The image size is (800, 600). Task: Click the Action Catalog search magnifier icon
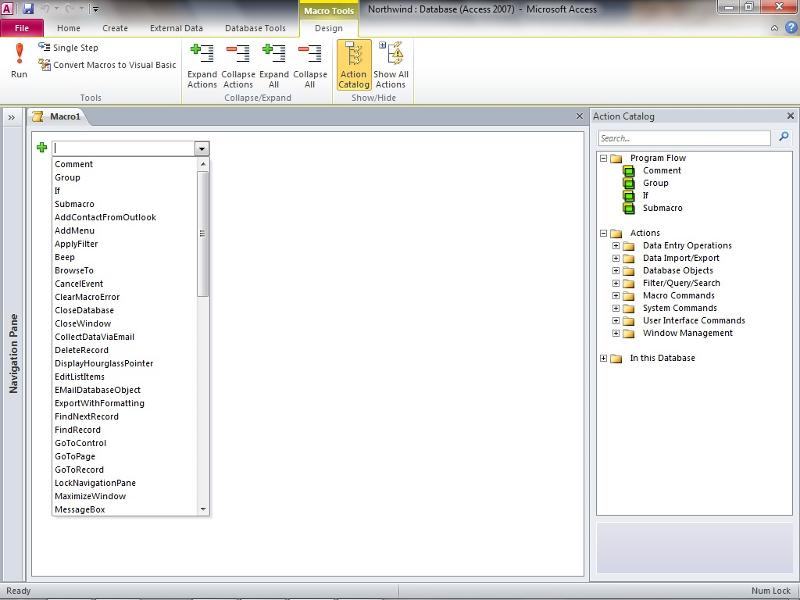pos(784,136)
